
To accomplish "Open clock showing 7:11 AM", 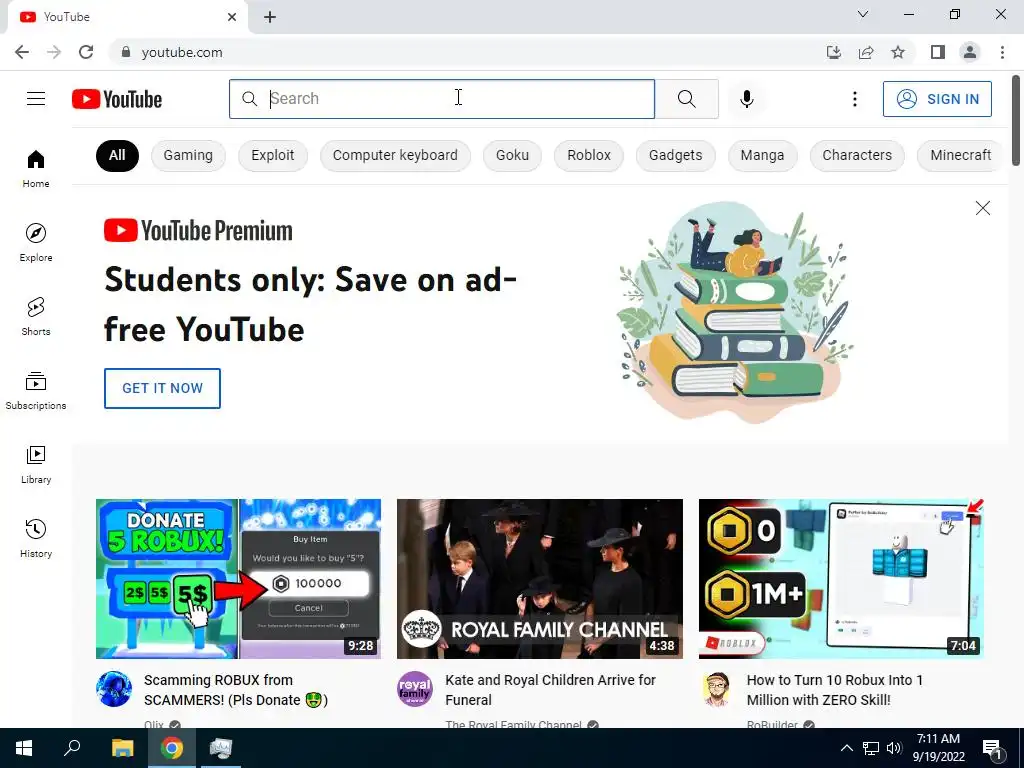I will (x=938, y=748).
